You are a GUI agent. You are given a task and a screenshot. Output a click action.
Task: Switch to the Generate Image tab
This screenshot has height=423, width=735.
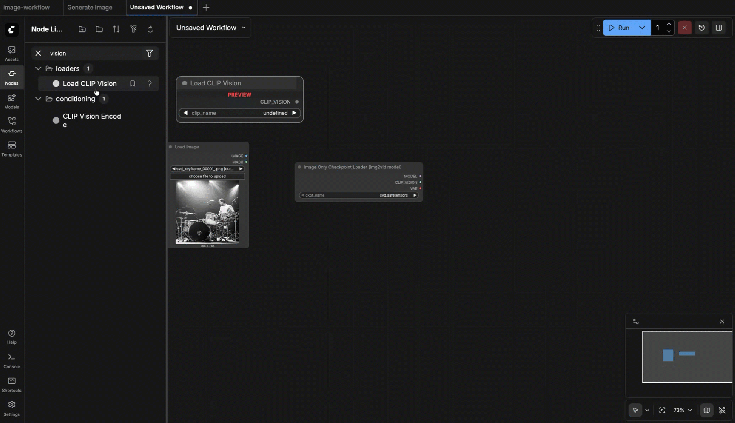88,7
